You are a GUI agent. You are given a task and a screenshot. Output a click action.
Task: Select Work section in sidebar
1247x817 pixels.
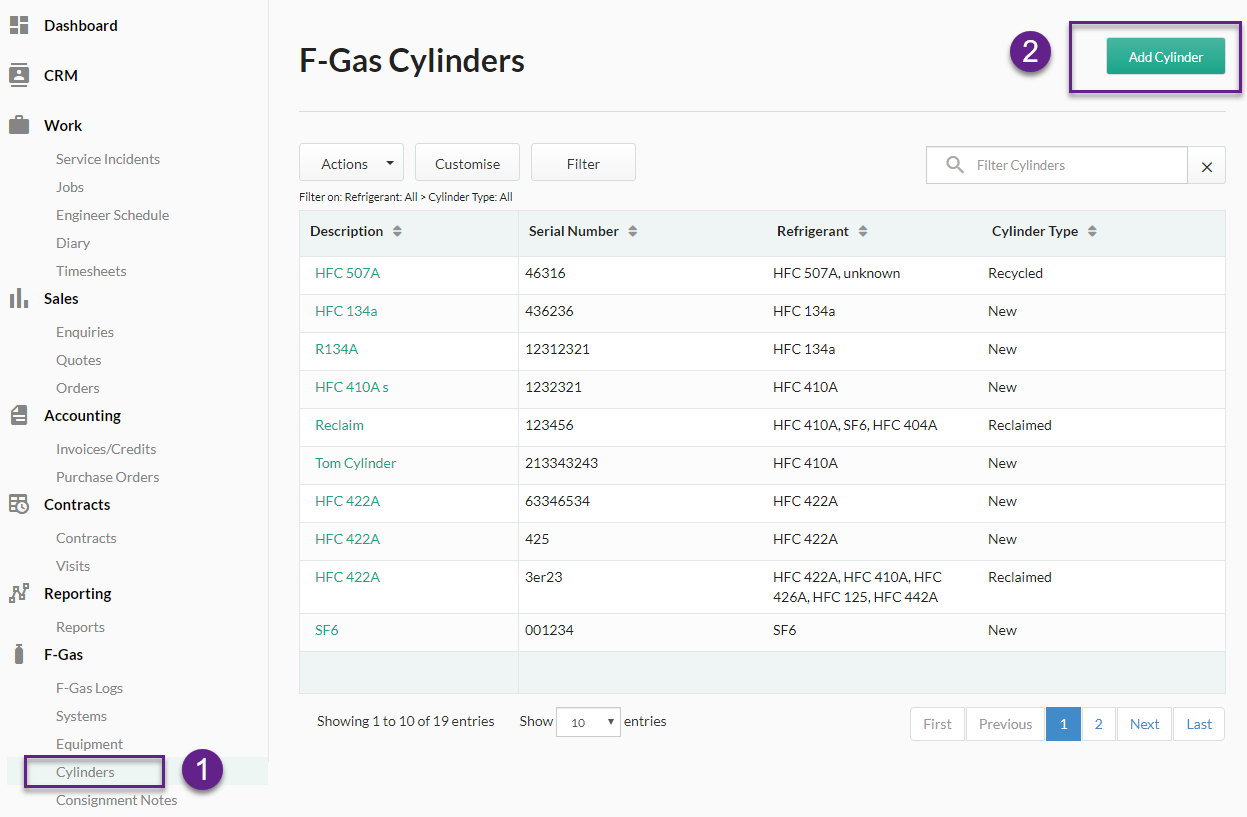[63, 125]
